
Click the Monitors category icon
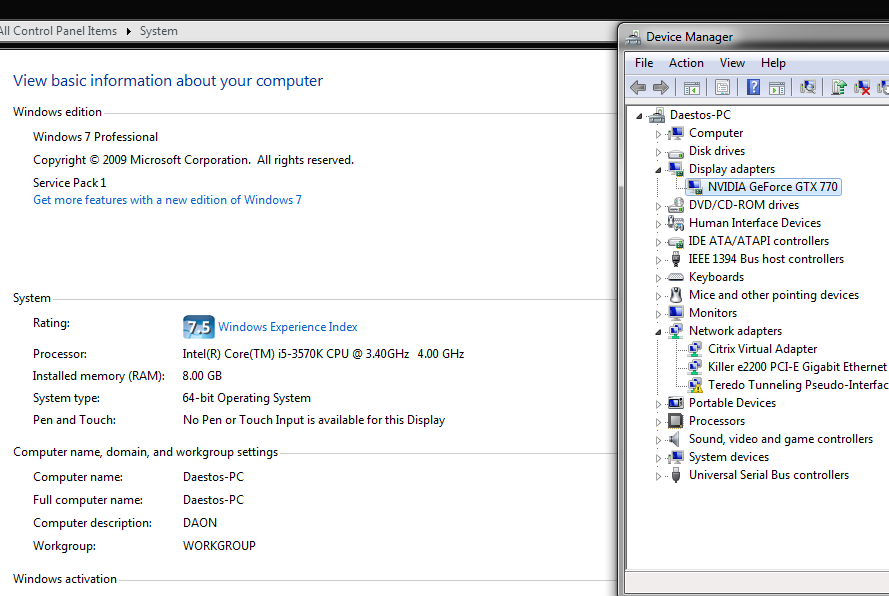click(x=675, y=313)
